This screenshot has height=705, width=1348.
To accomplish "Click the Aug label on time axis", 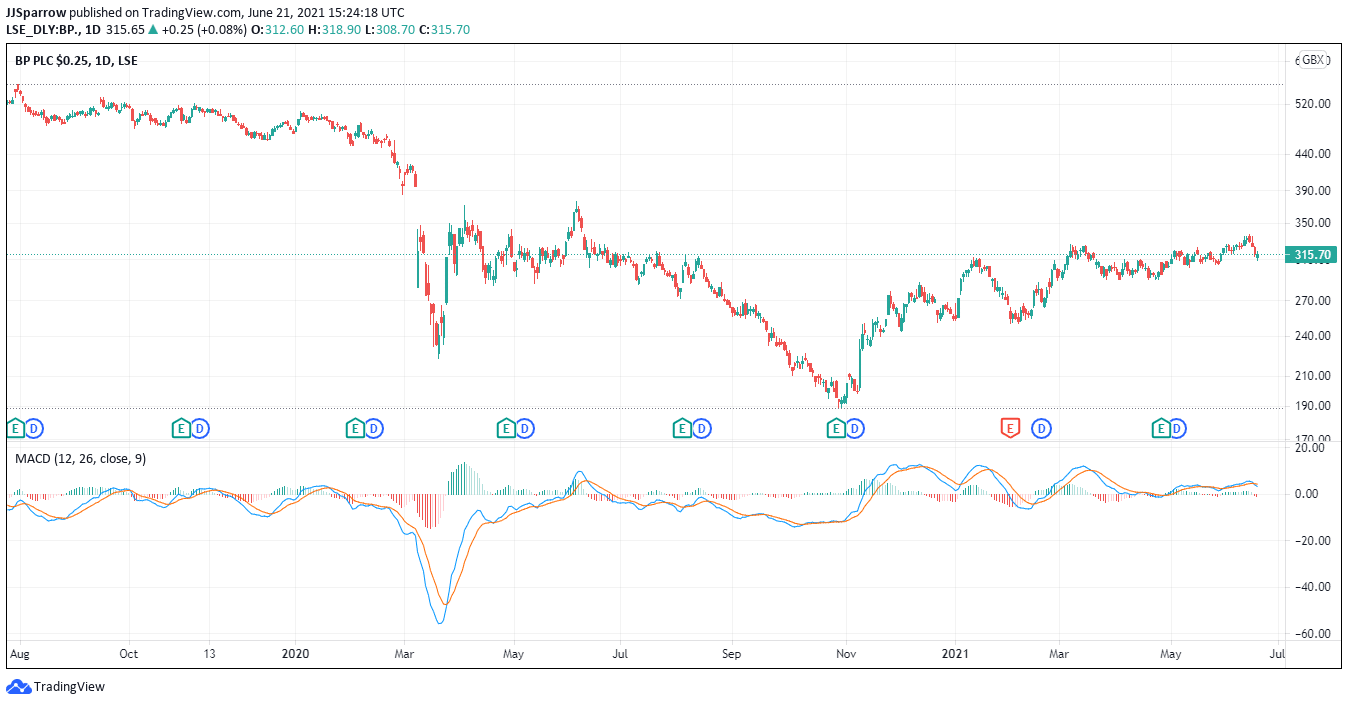I will tap(19, 655).
